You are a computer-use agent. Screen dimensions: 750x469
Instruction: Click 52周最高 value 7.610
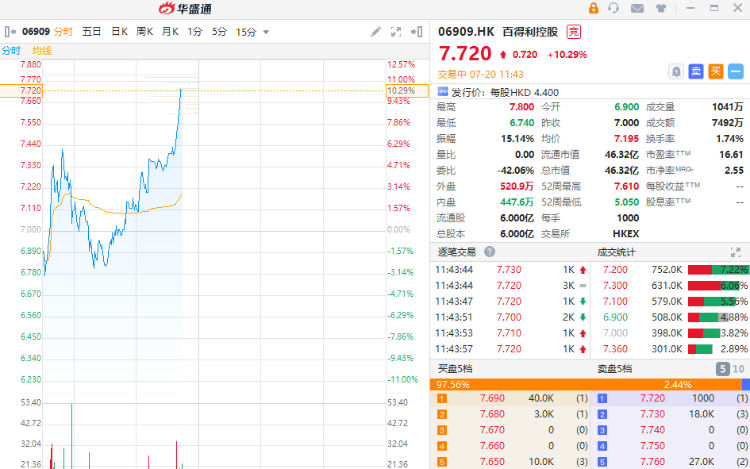(x=627, y=186)
